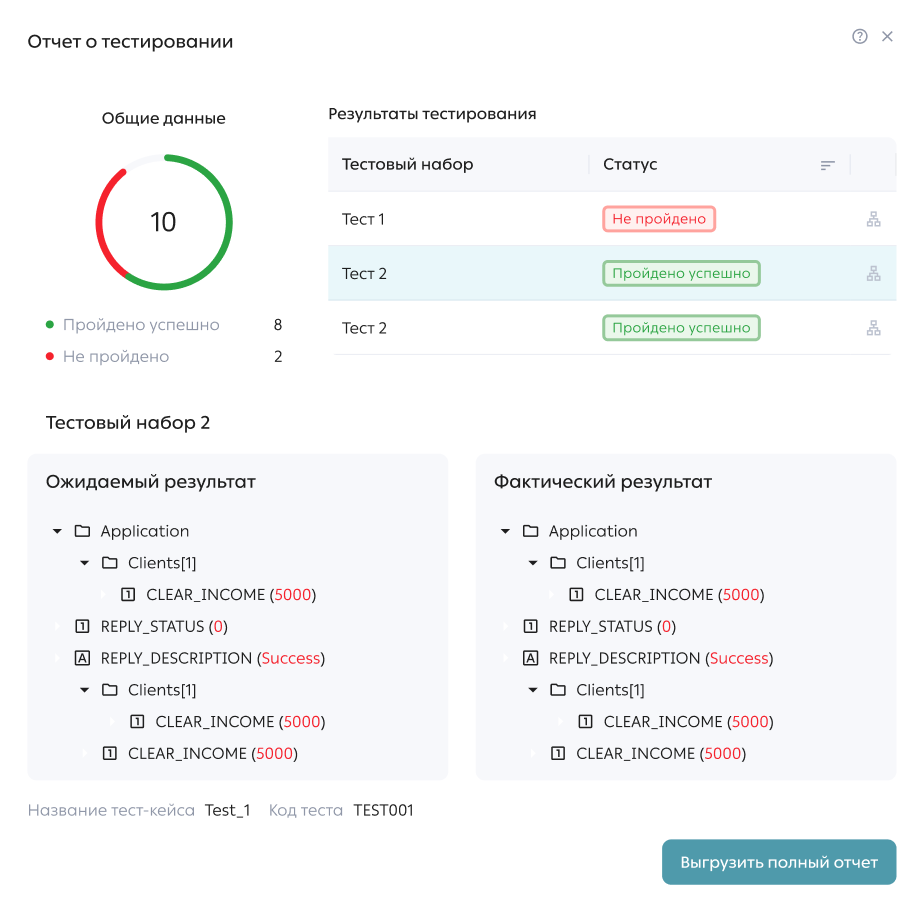Click the hierarchy icon on the last Тест 2 row
This screenshot has height=912, width=924.
(874, 327)
